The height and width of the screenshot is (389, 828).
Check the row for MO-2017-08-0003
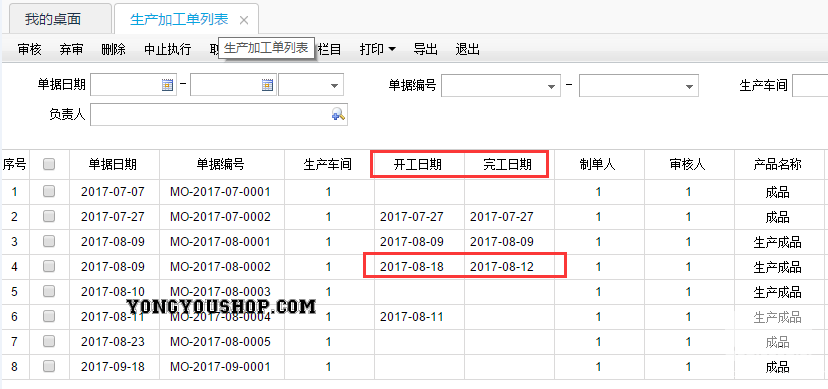coord(49,291)
